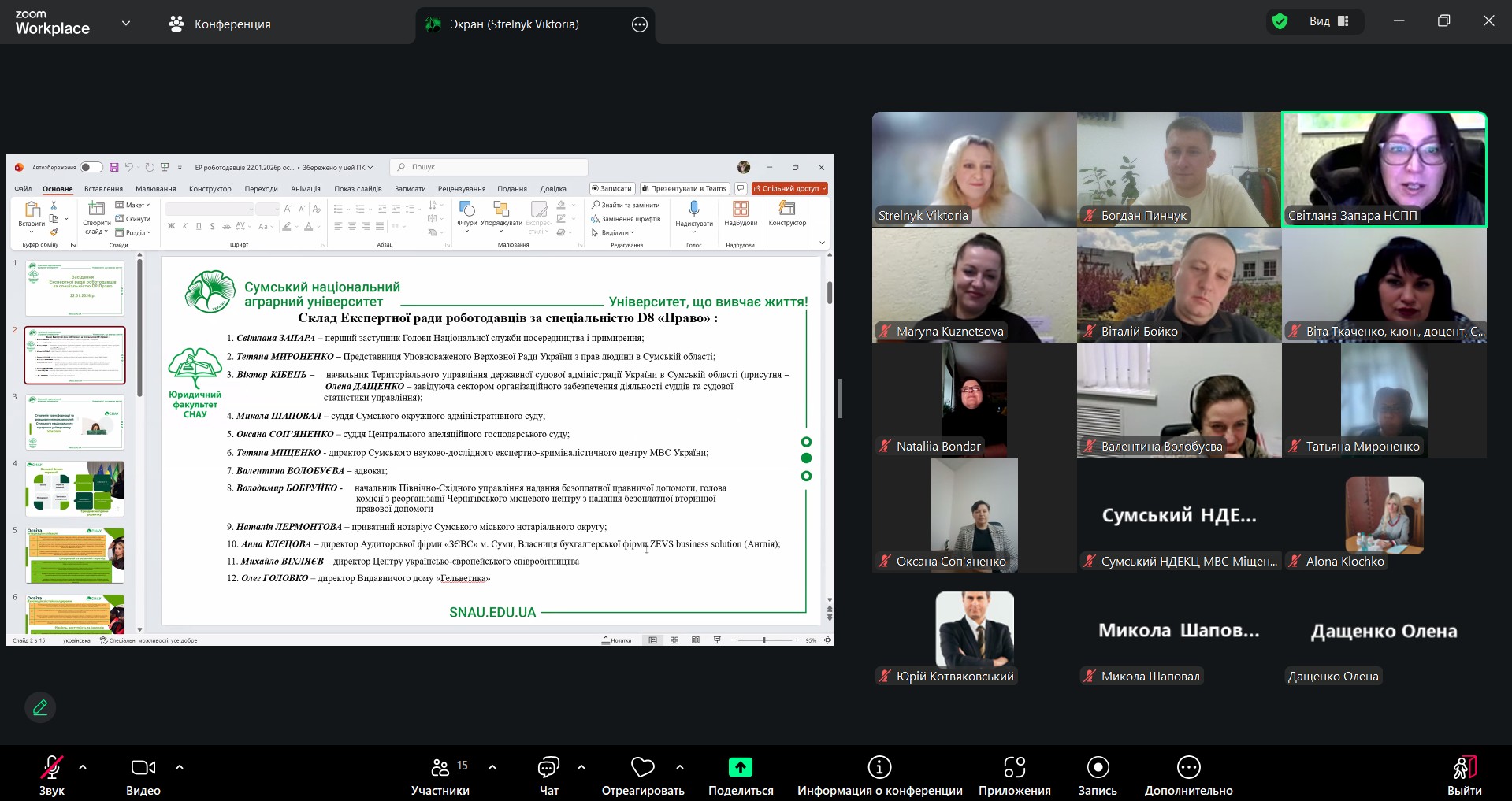
Task: Click the Вид layout button
Action: coord(1329,21)
